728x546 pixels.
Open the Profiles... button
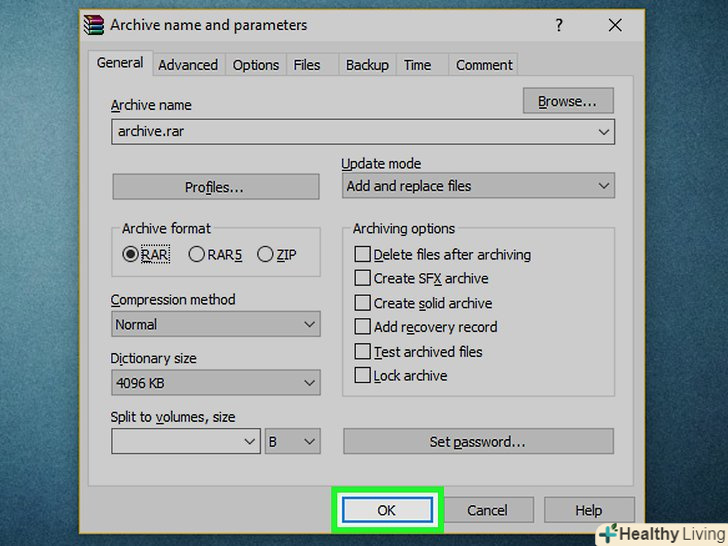(x=216, y=187)
